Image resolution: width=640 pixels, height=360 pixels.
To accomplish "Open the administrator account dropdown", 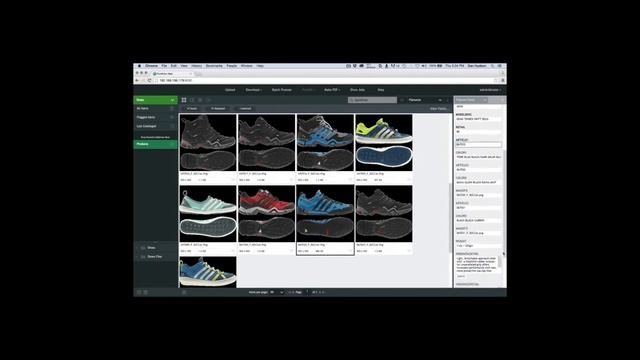I will point(490,90).
